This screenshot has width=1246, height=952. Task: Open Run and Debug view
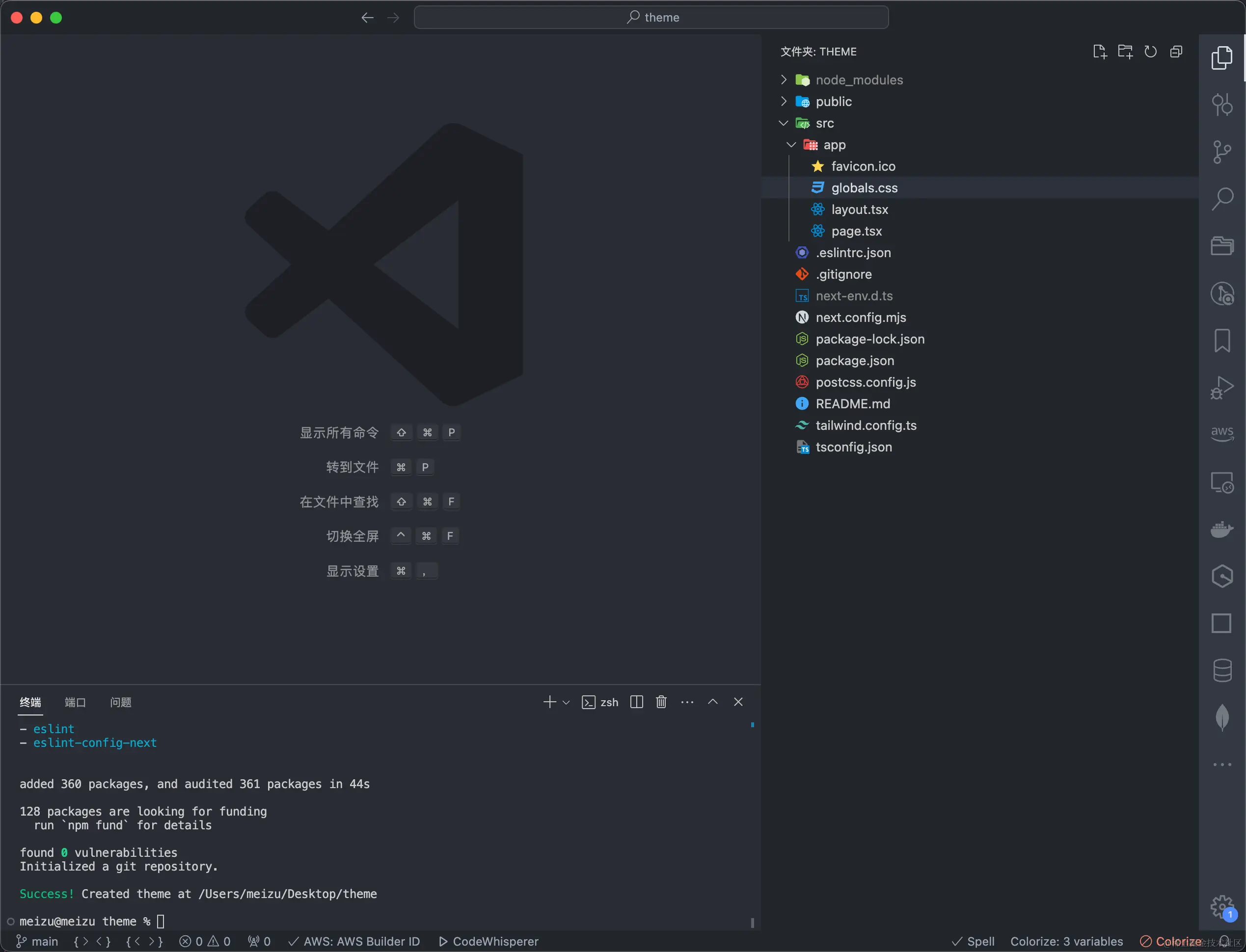tap(1221, 388)
